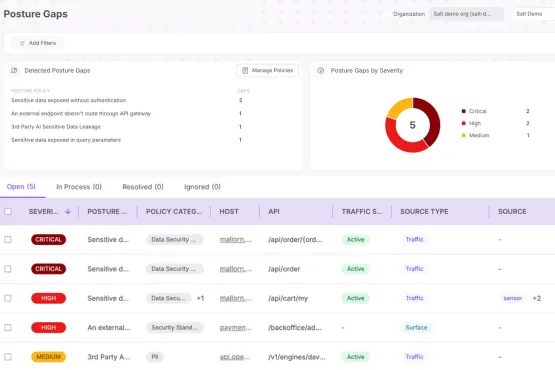Click the CRITICAL badge in /api/order/{ord... row

tap(48, 240)
